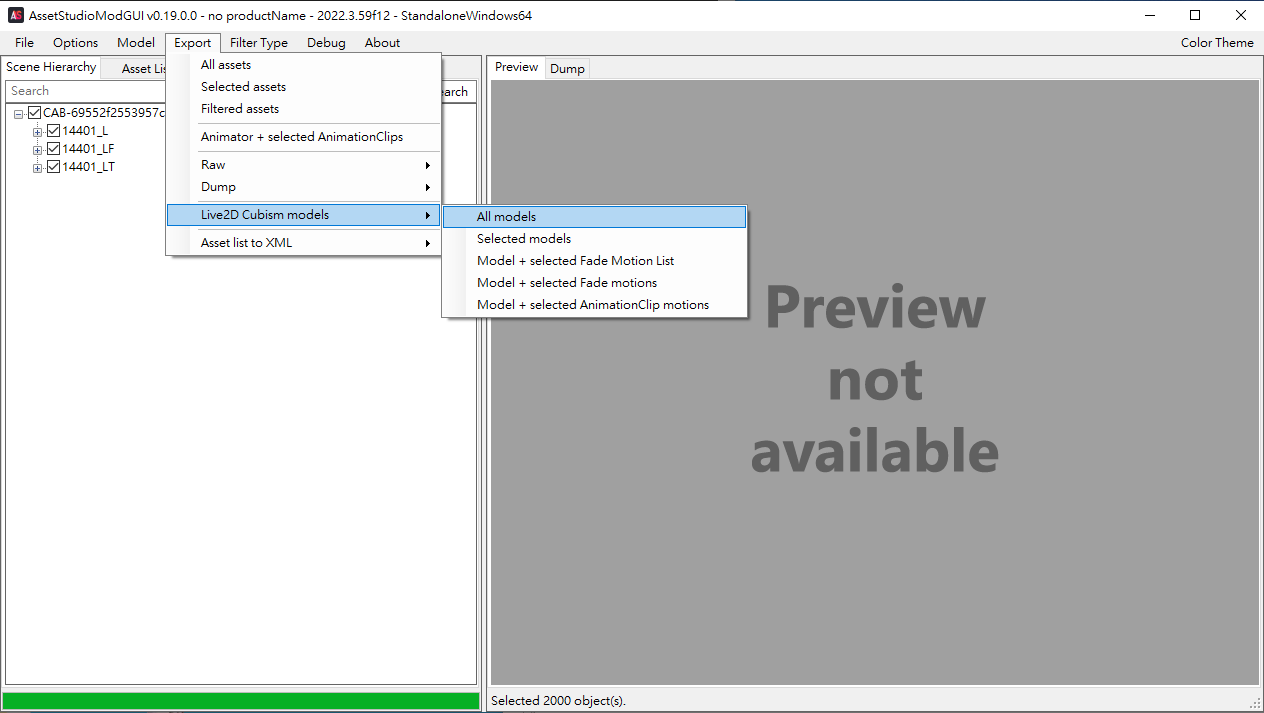Expand the 14401_LF tree node
The height and width of the screenshot is (713, 1264).
pyautogui.click(x=38, y=150)
